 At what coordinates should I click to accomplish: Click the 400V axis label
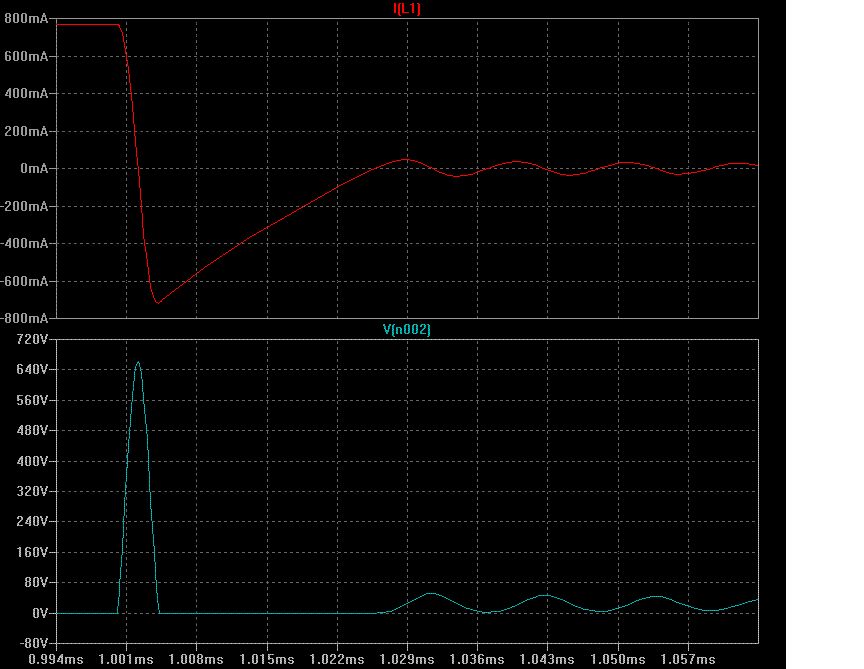click(33, 461)
